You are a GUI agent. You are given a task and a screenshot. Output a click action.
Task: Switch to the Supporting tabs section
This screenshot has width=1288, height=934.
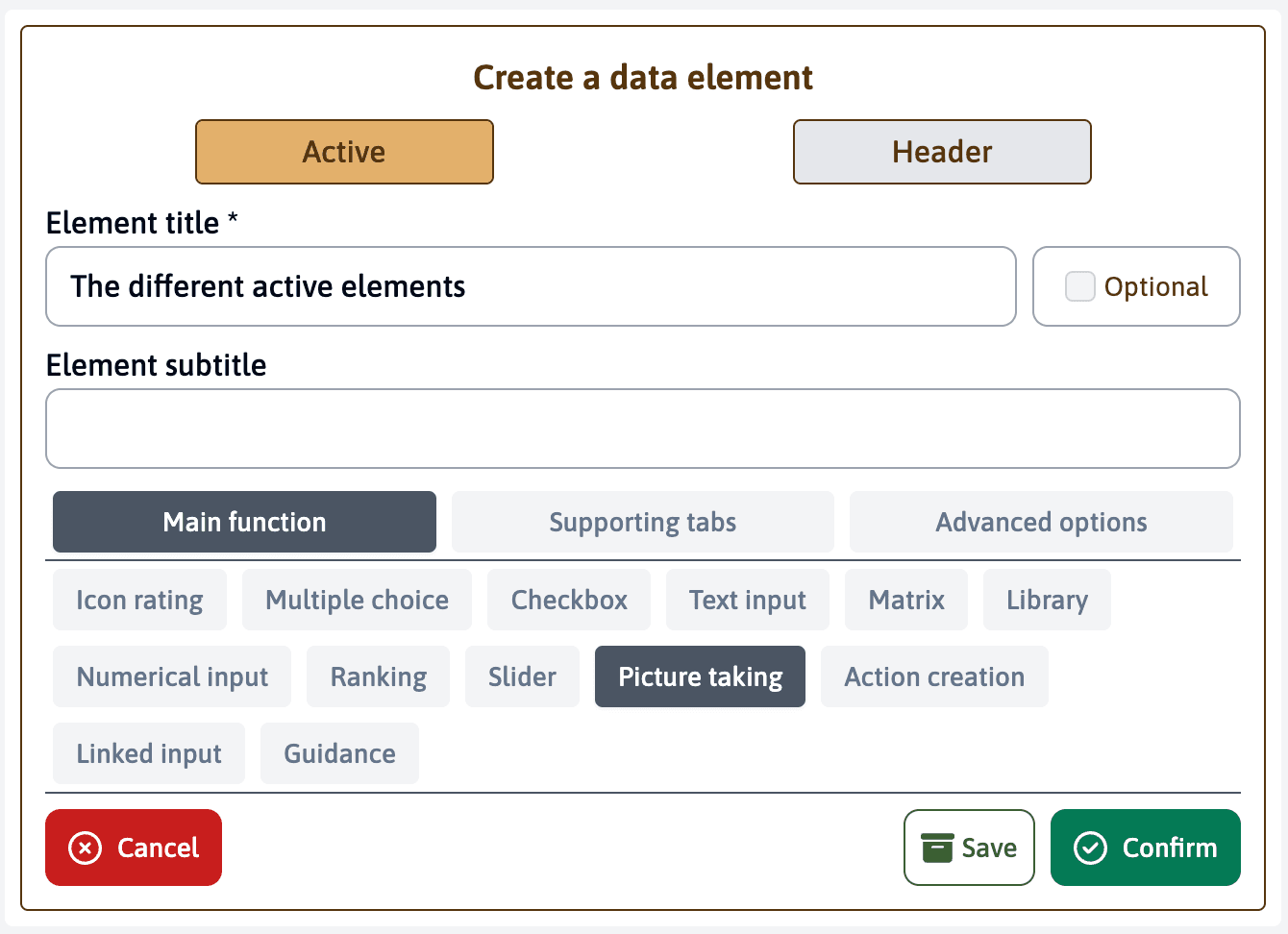click(642, 522)
